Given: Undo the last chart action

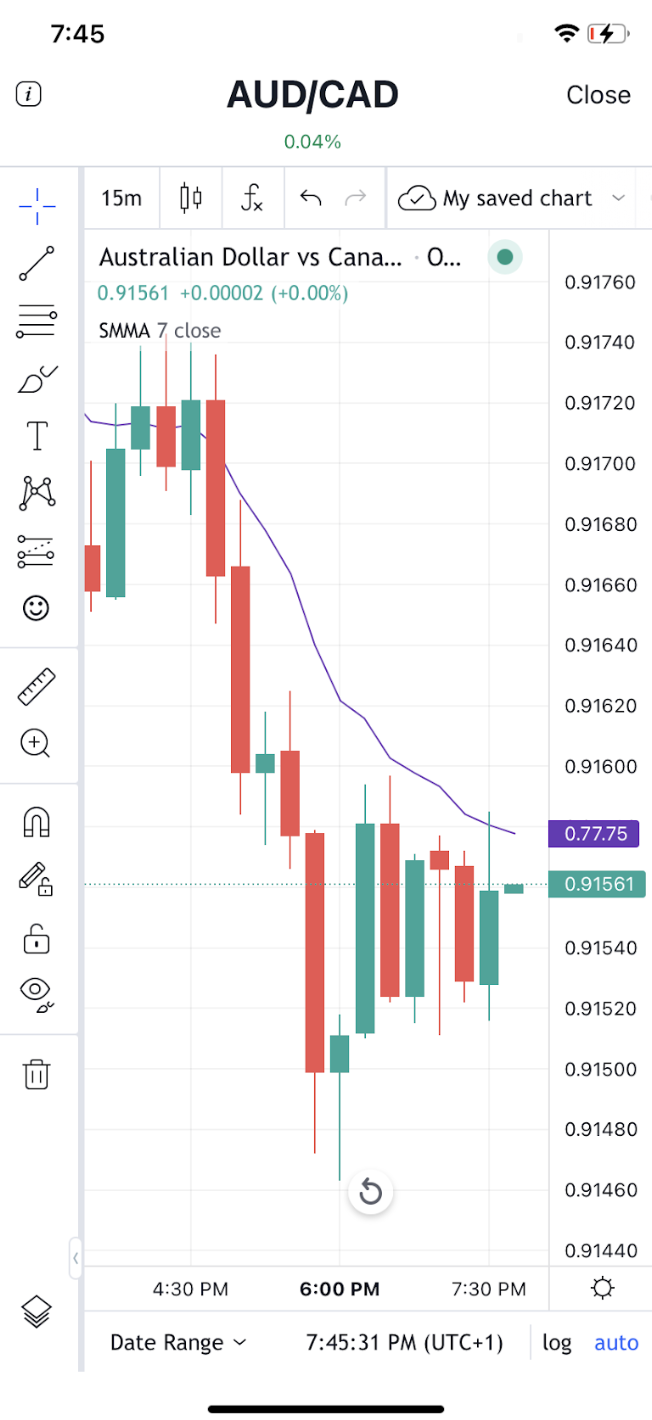Looking at the screenshot, I should click(x=311, y=198).
